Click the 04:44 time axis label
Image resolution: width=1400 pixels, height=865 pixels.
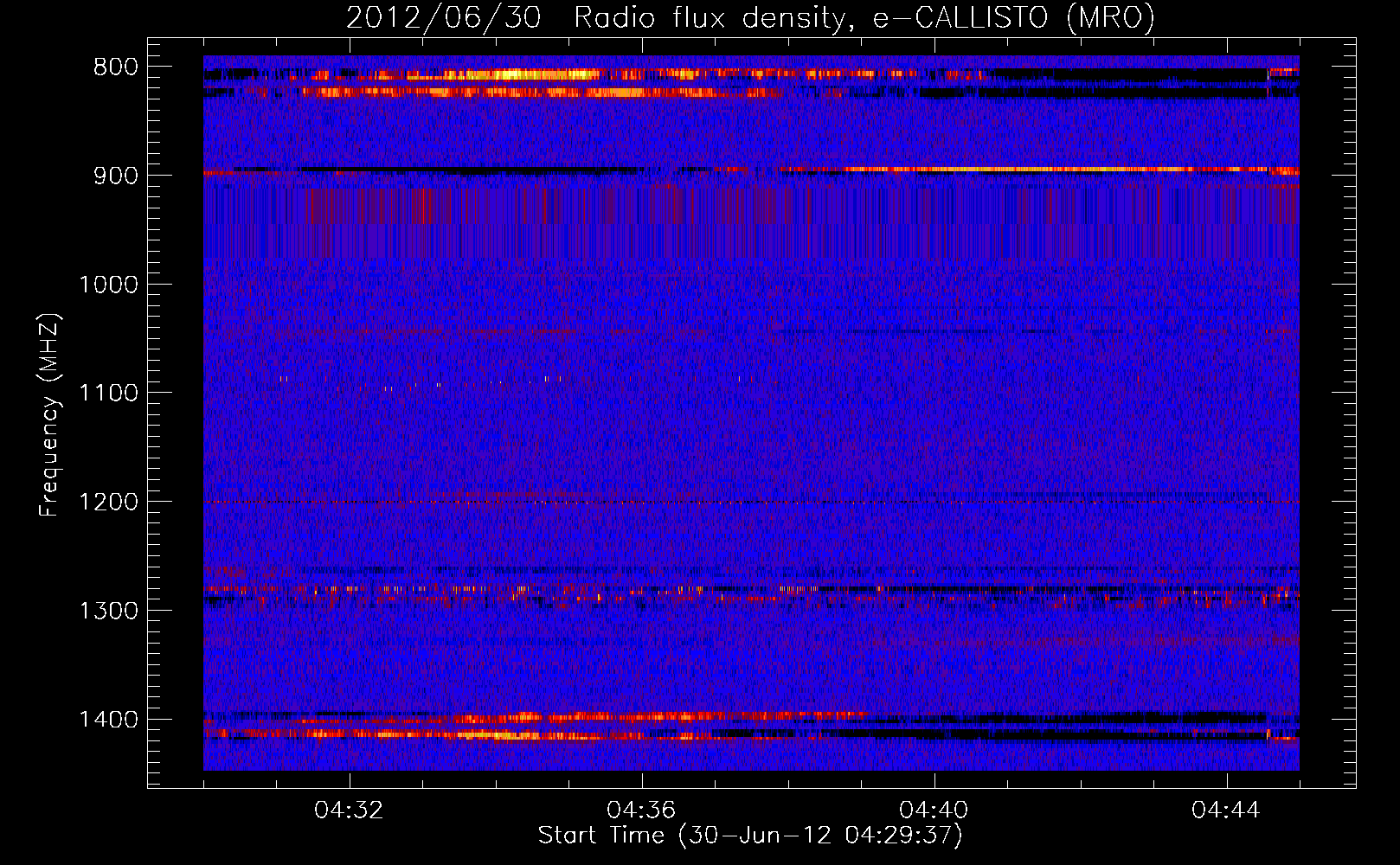click(1227, 811)
